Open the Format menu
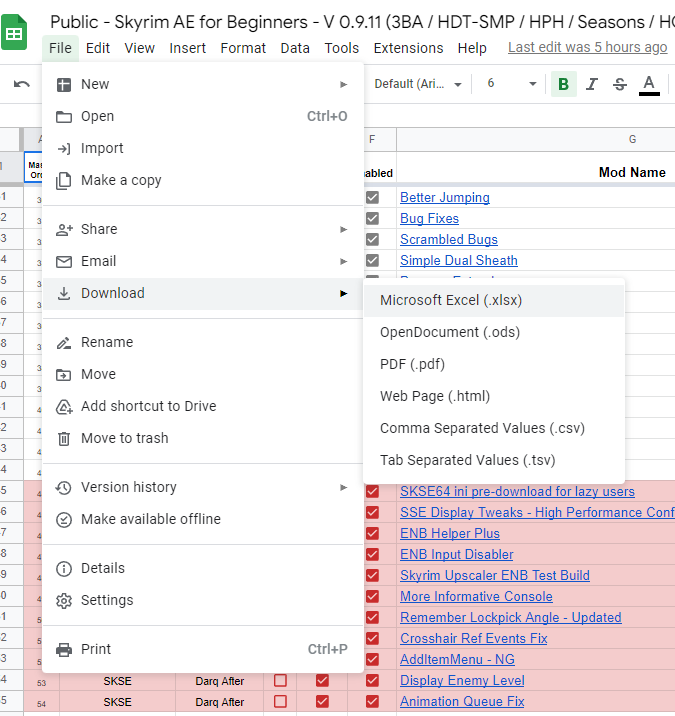Image resolution: width=675 pixels, height=716 pixels. 243,48
